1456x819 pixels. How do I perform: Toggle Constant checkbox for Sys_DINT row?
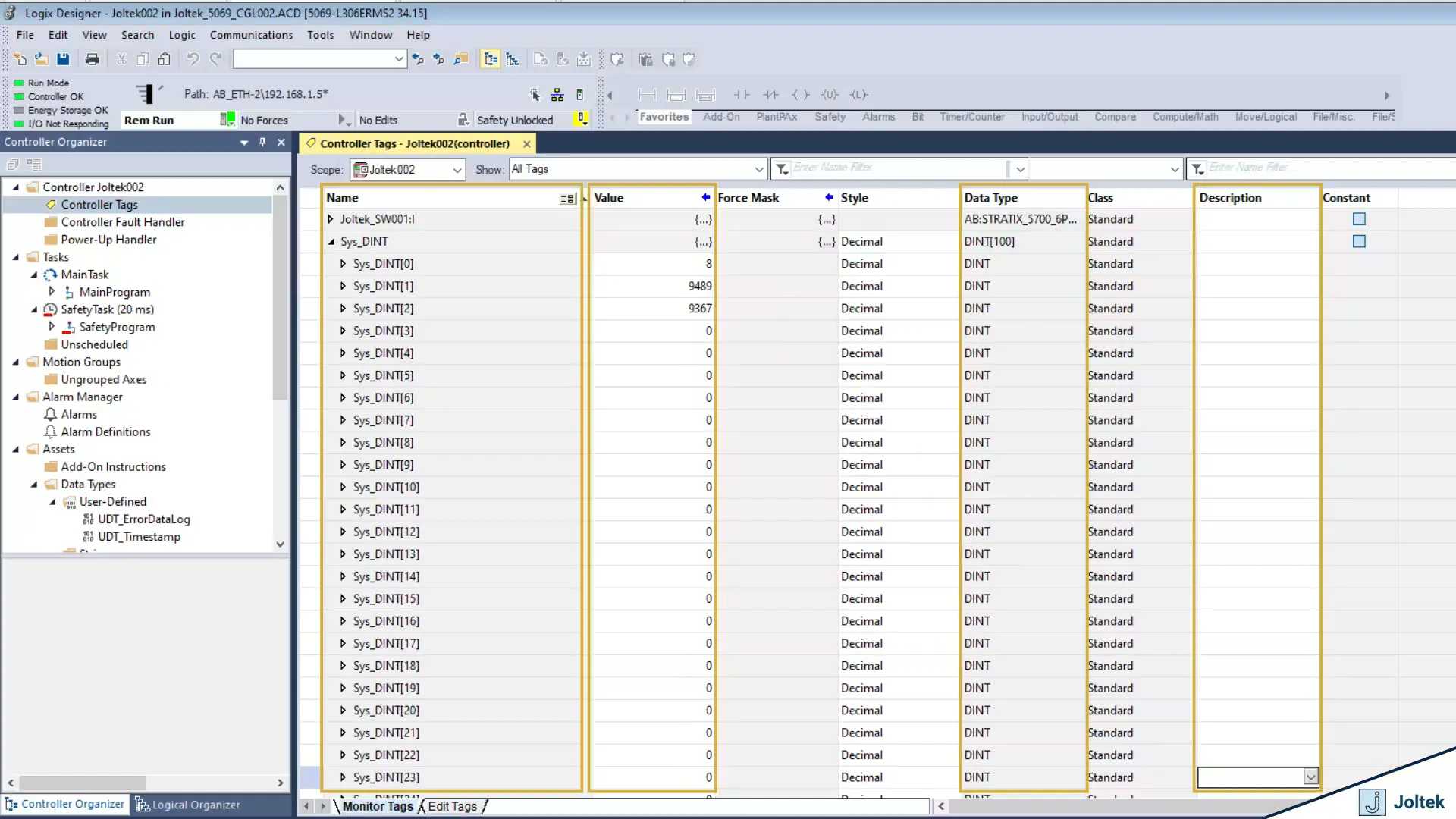click(x=1359, y=241)
